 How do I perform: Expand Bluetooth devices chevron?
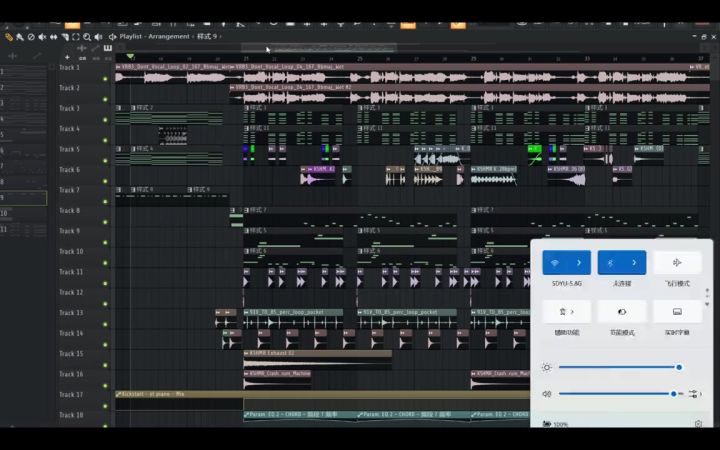[634, 263]
